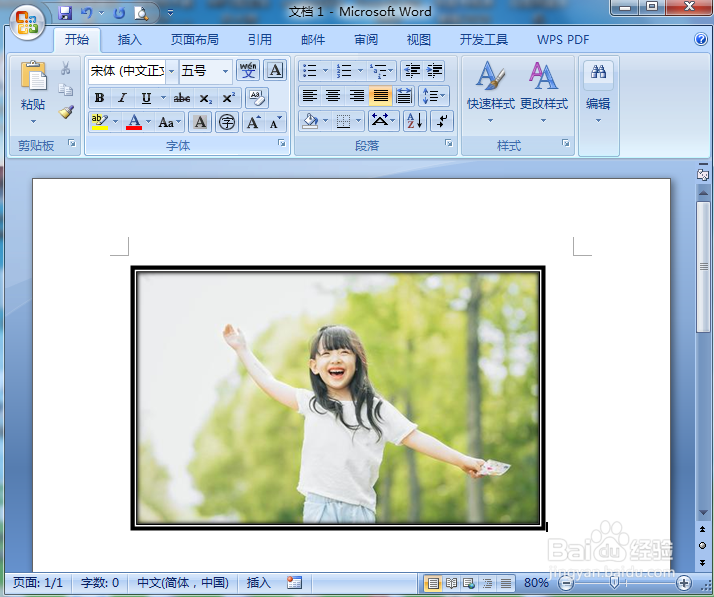The image size is (714, 597).
Task: Apply distributed alignment to the paragraph
Action: coord(404,96)
